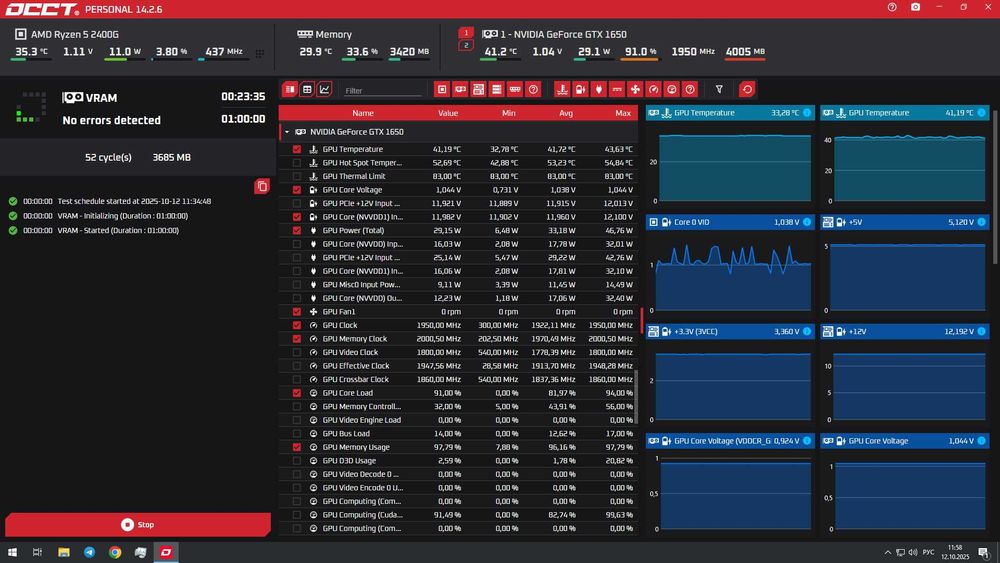1000x563 pixels.
Task: Check the GPU Hot Spot Temperature checkbox
Action: pos(297,163)
